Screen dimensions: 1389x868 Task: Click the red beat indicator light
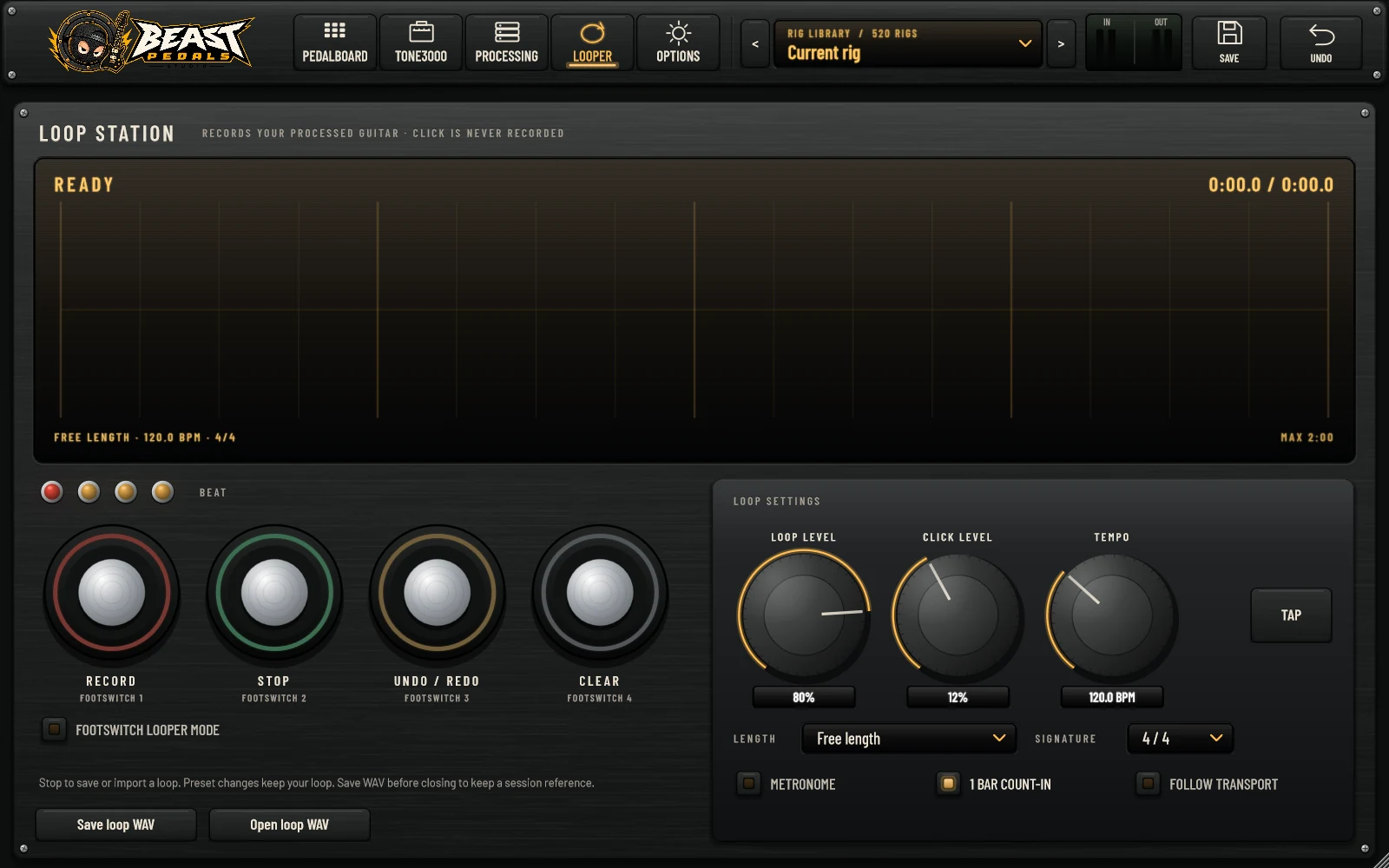coord(52,492)
